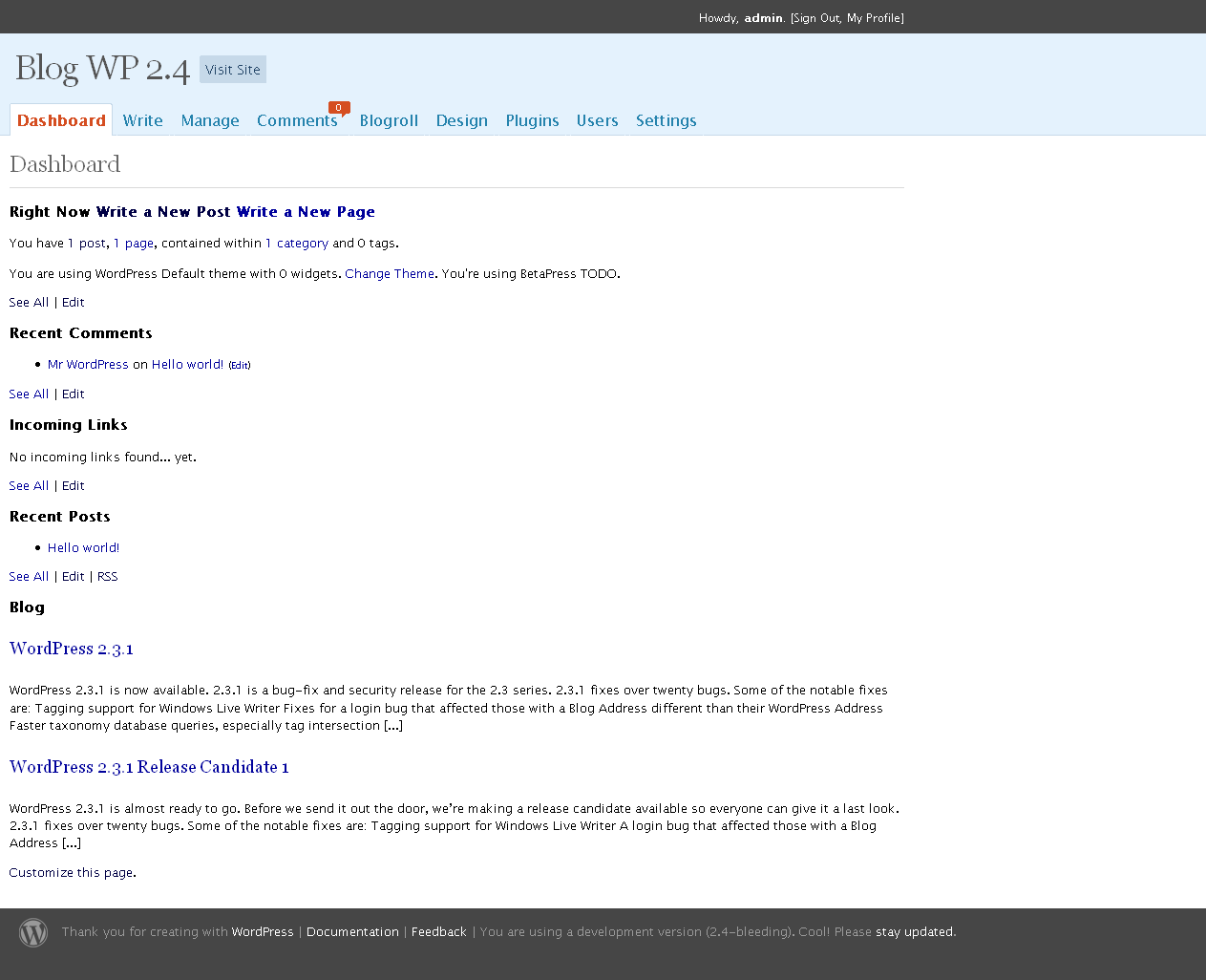Click the WordPress logo in the footer

pyautogui.click(x=33, y=932)
